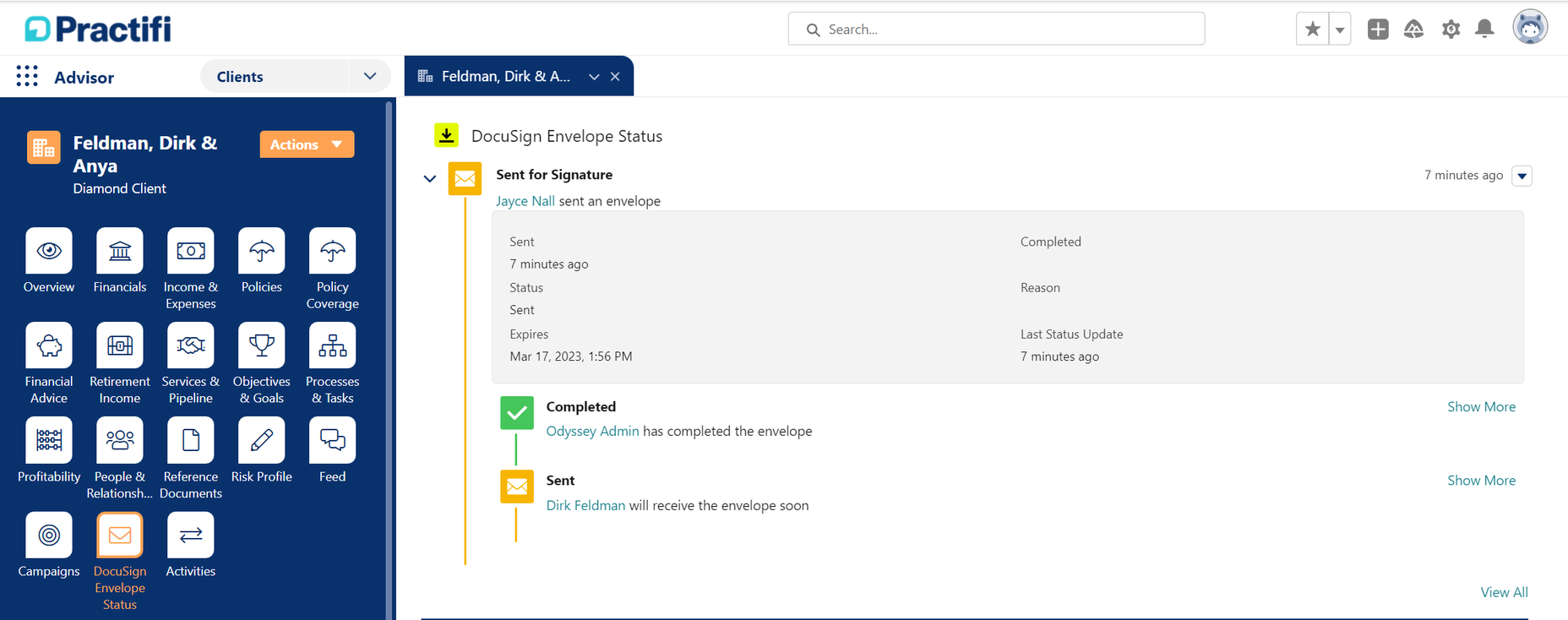Viewport: 1568px width, 620px height.
Task: Click the Feldman household account icon
Action: [x=44, y=148]
